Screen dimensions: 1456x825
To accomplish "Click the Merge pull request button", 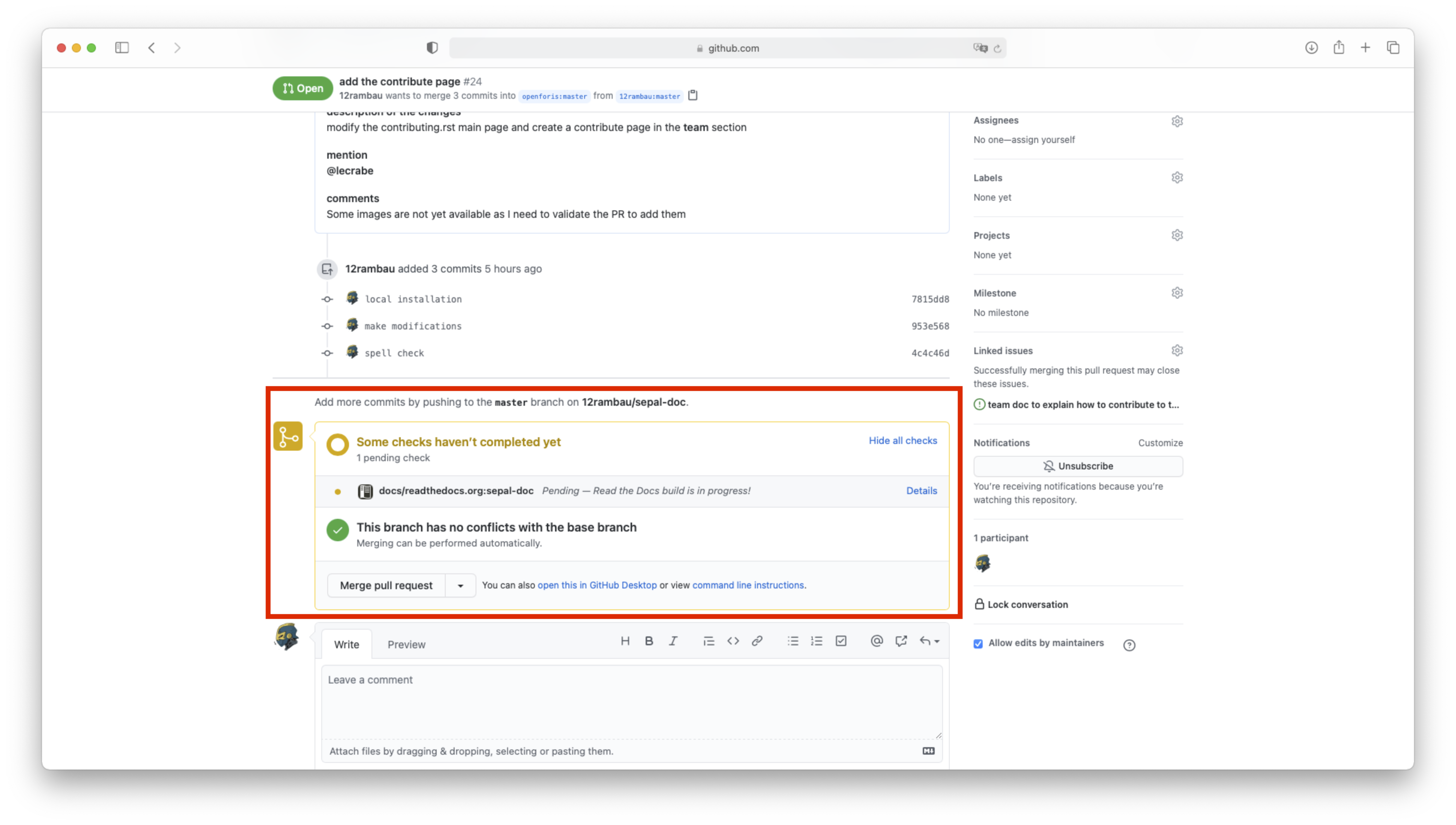I will [386, 585].
